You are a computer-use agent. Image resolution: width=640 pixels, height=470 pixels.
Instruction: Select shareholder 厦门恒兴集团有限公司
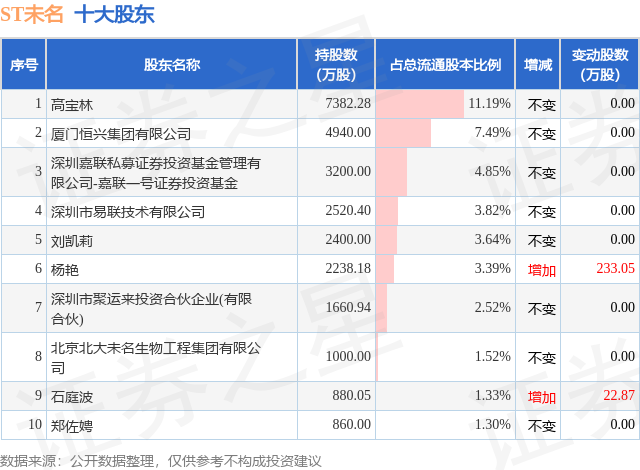click(x=121, y=134)
